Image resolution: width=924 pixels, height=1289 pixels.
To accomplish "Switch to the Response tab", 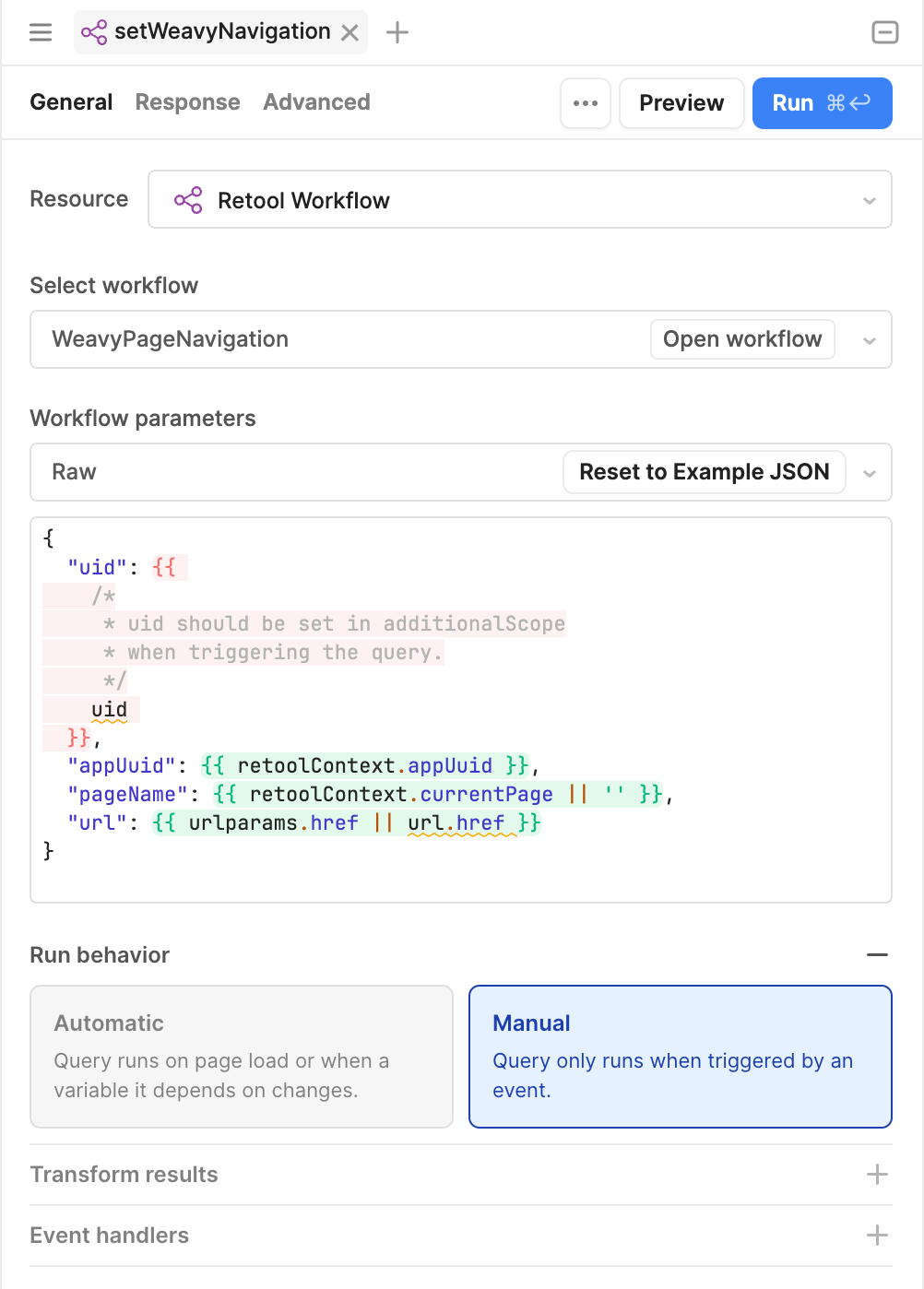I will click(187, 102).
